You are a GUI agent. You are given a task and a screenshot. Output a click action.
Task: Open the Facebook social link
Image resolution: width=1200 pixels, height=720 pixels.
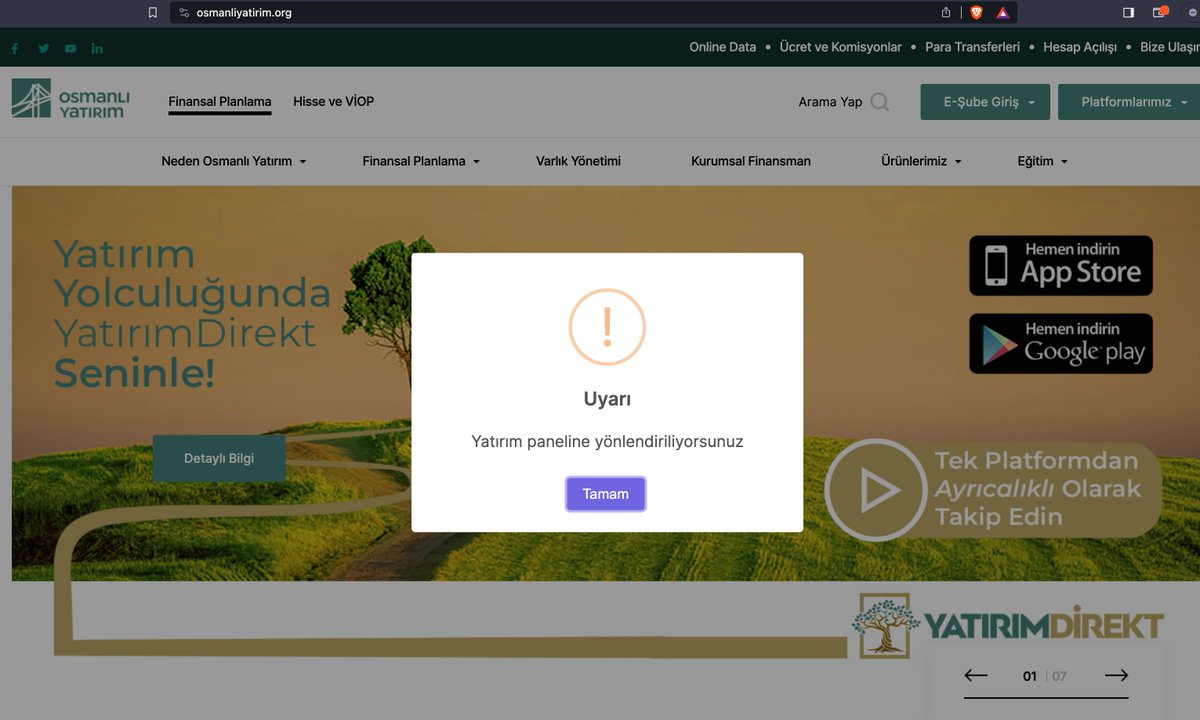[x=15, y=48]
